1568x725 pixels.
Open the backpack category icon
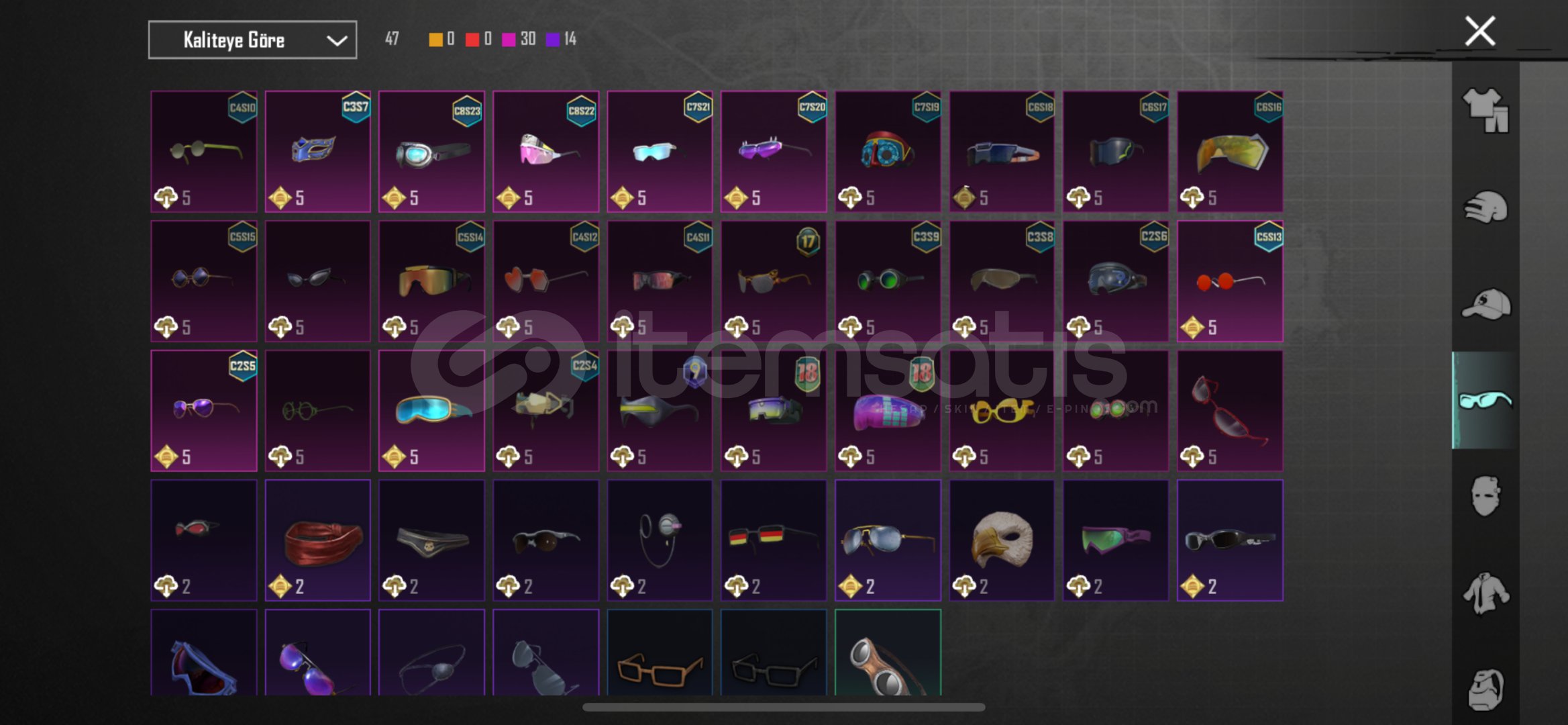pyautogui.click(x=1485, y=689)
